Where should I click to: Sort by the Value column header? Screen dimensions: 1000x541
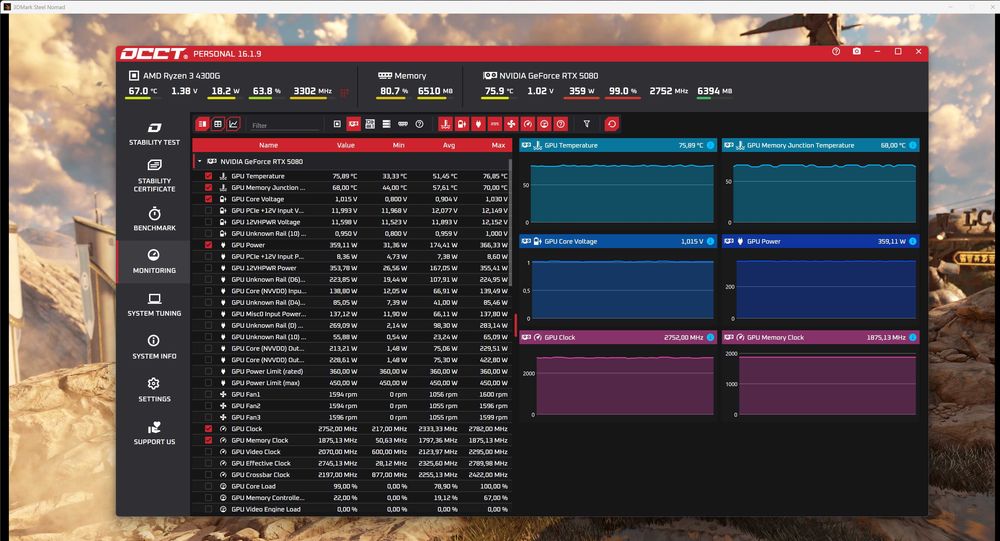346,145
